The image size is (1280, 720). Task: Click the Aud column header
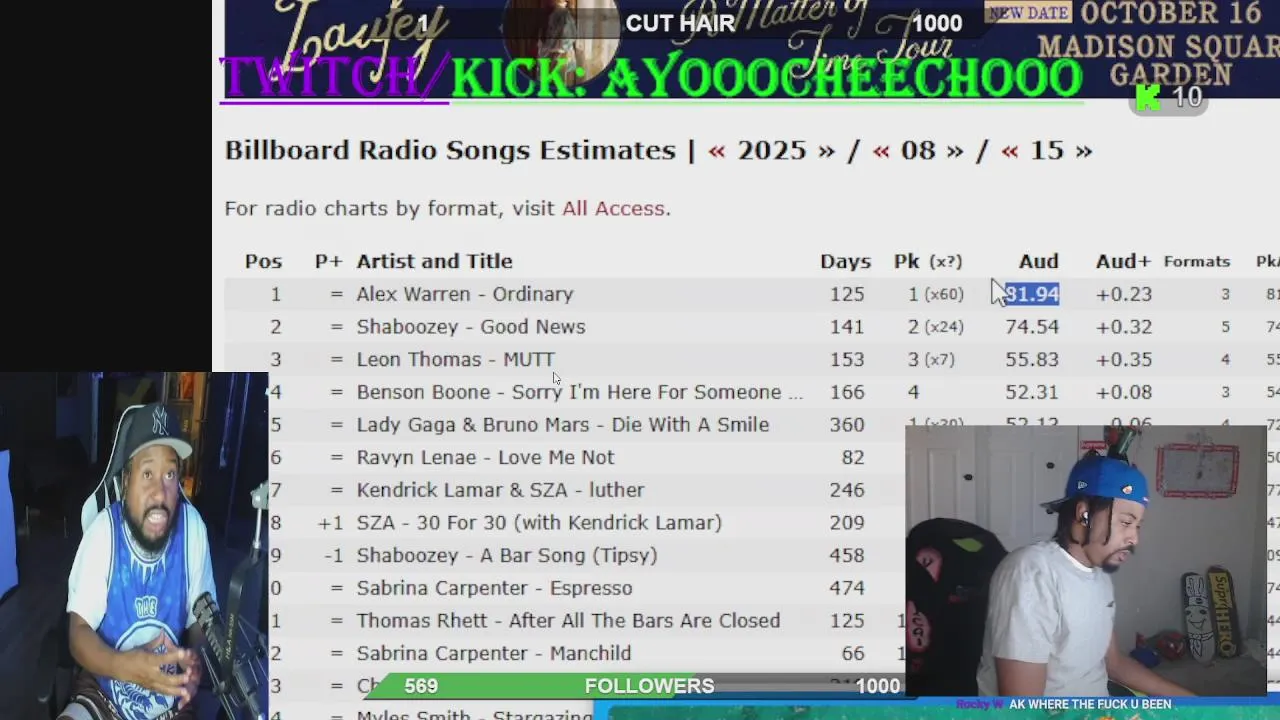tap(1038, 261)
